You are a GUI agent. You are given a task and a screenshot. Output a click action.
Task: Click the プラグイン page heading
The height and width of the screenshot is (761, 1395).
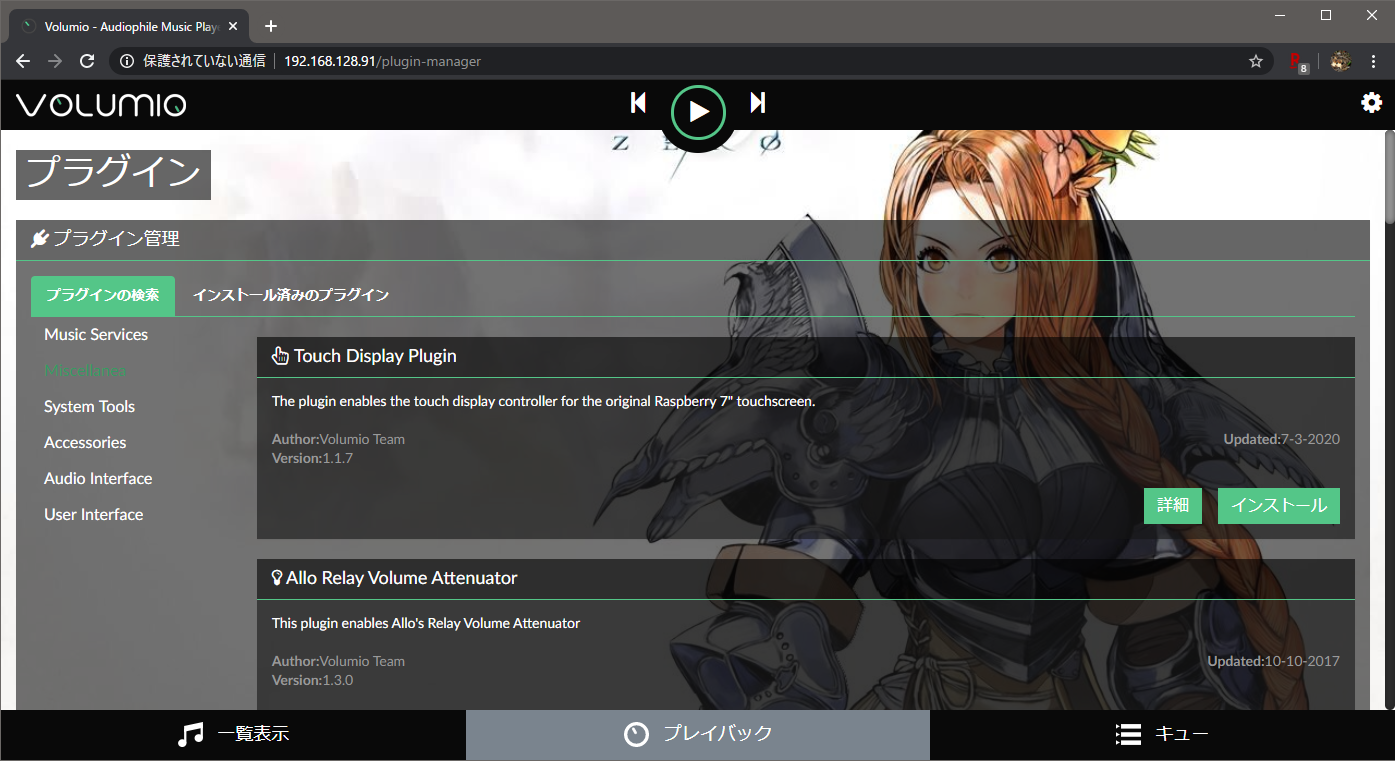tap(113, 175)
